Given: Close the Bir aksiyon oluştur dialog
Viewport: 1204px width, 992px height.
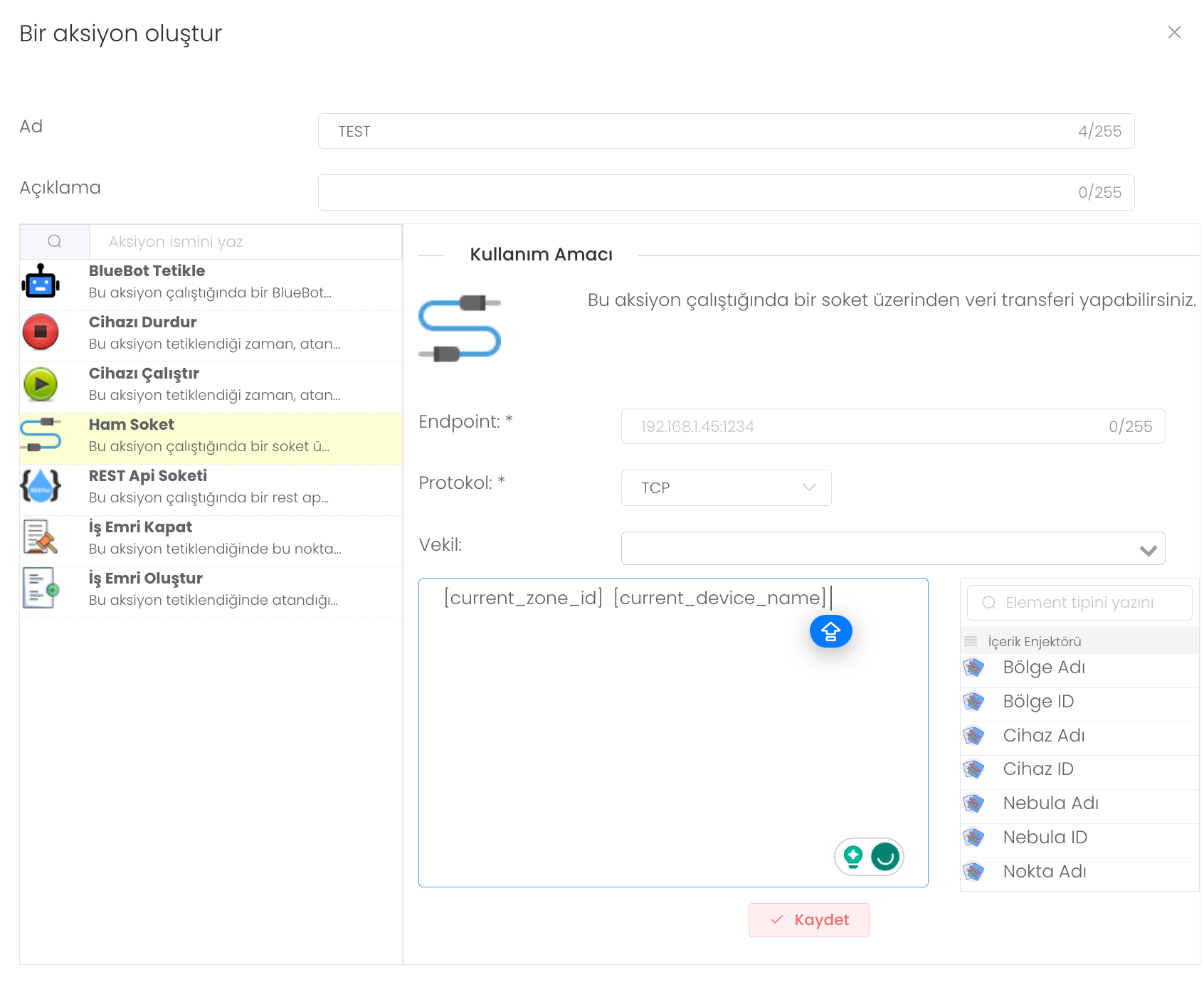Looking at the screenshot, I should 1174,33.
